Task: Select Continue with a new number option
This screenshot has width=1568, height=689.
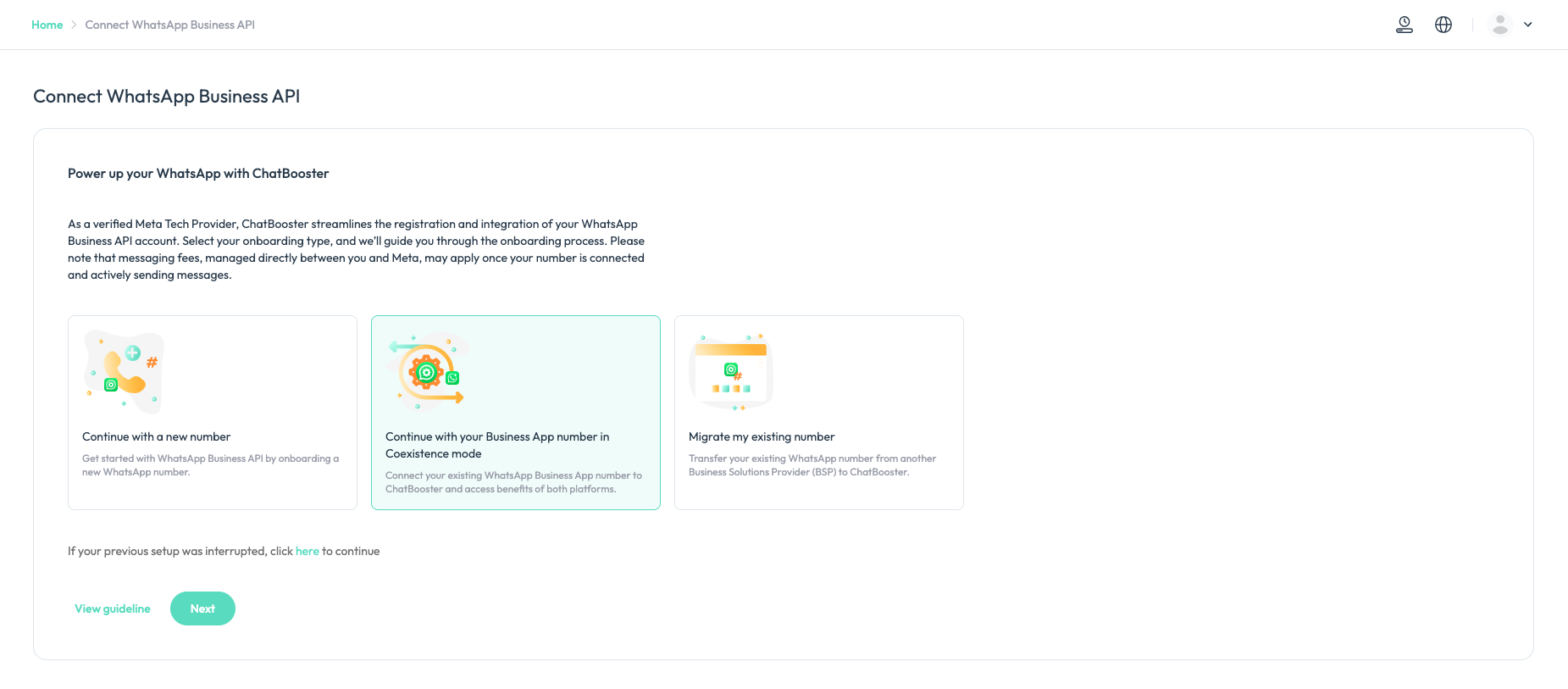Action: click(213, 413)
